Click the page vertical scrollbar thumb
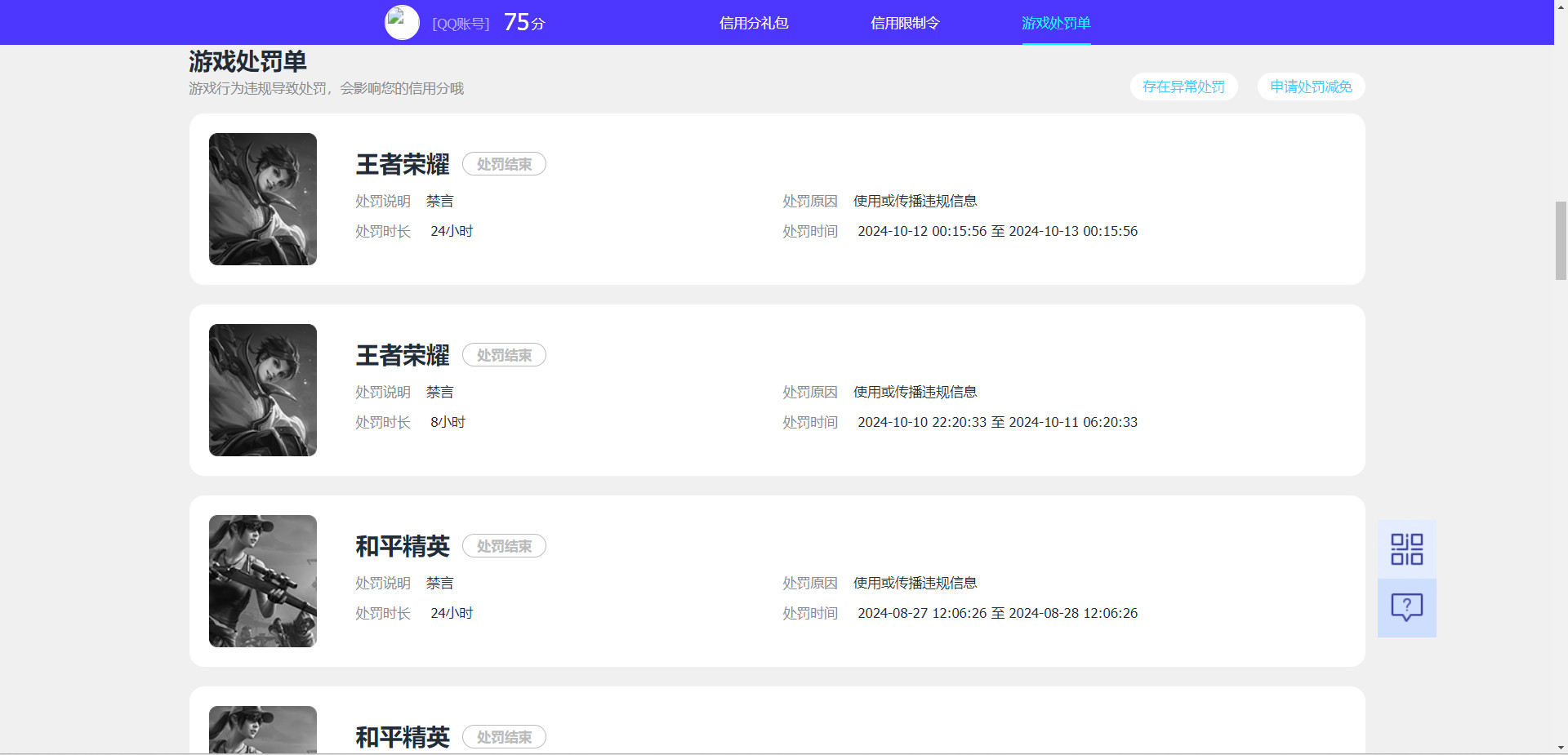 (1561, 241)
